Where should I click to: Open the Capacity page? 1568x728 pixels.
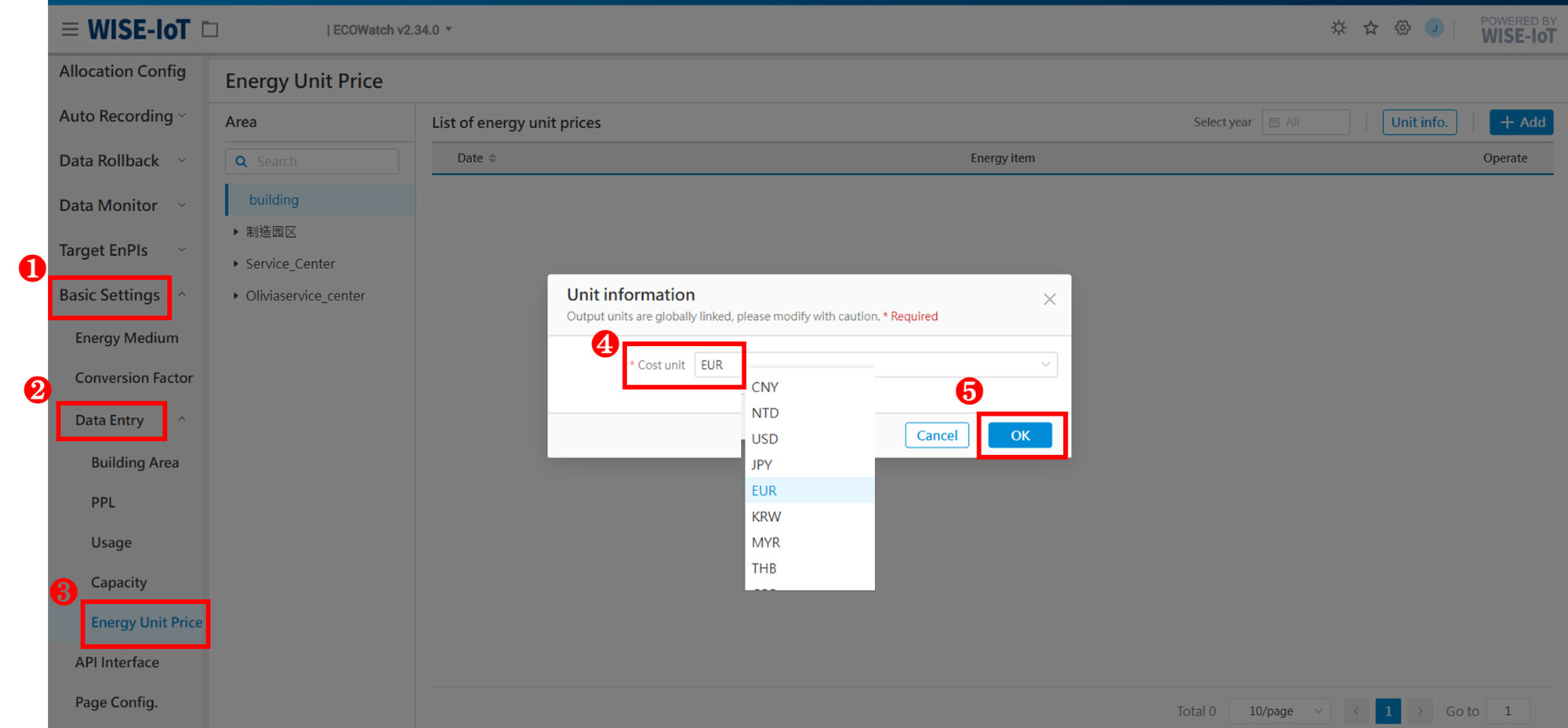point(119,582)
